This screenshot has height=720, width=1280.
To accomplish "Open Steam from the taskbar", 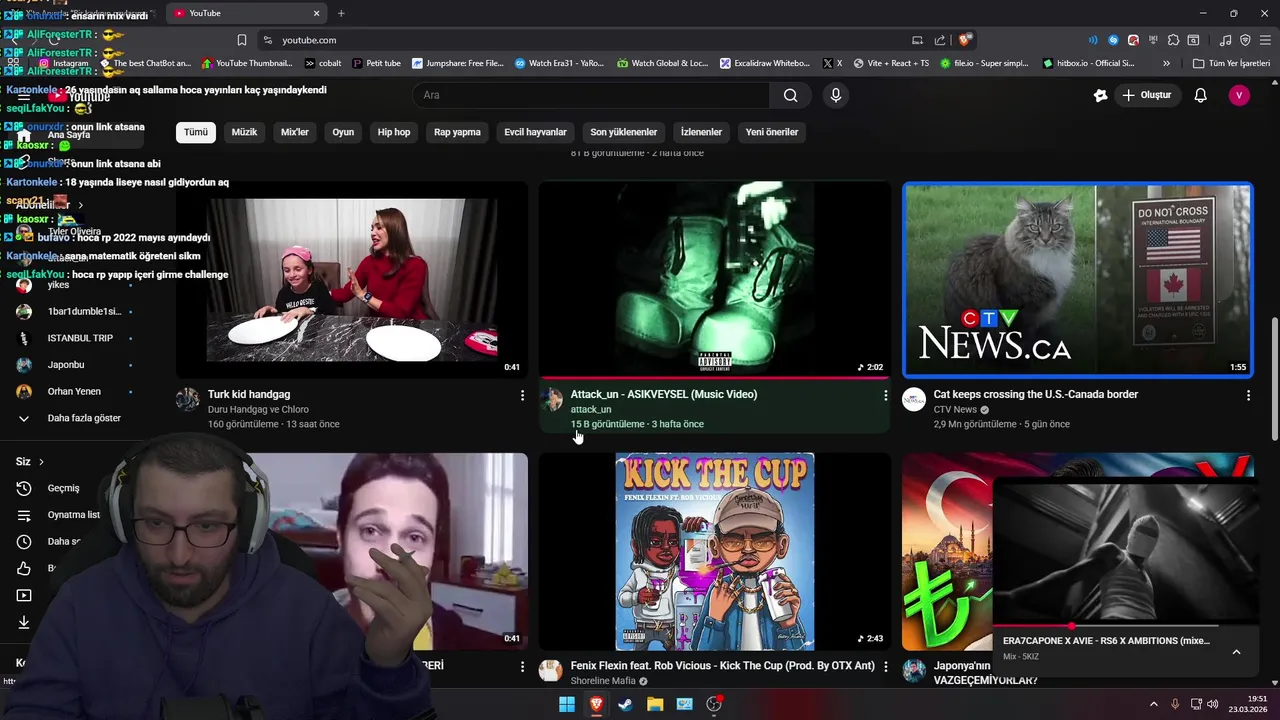I will tap(626, 704).
